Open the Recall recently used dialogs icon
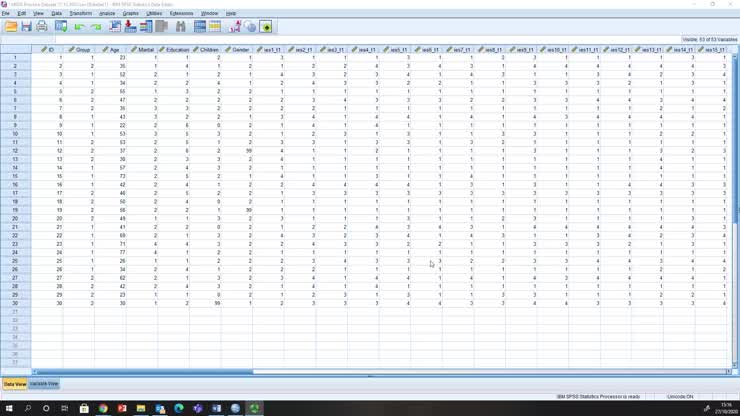Image resolution: width=740 pixels, height=416 pixels. click(61, 27)
